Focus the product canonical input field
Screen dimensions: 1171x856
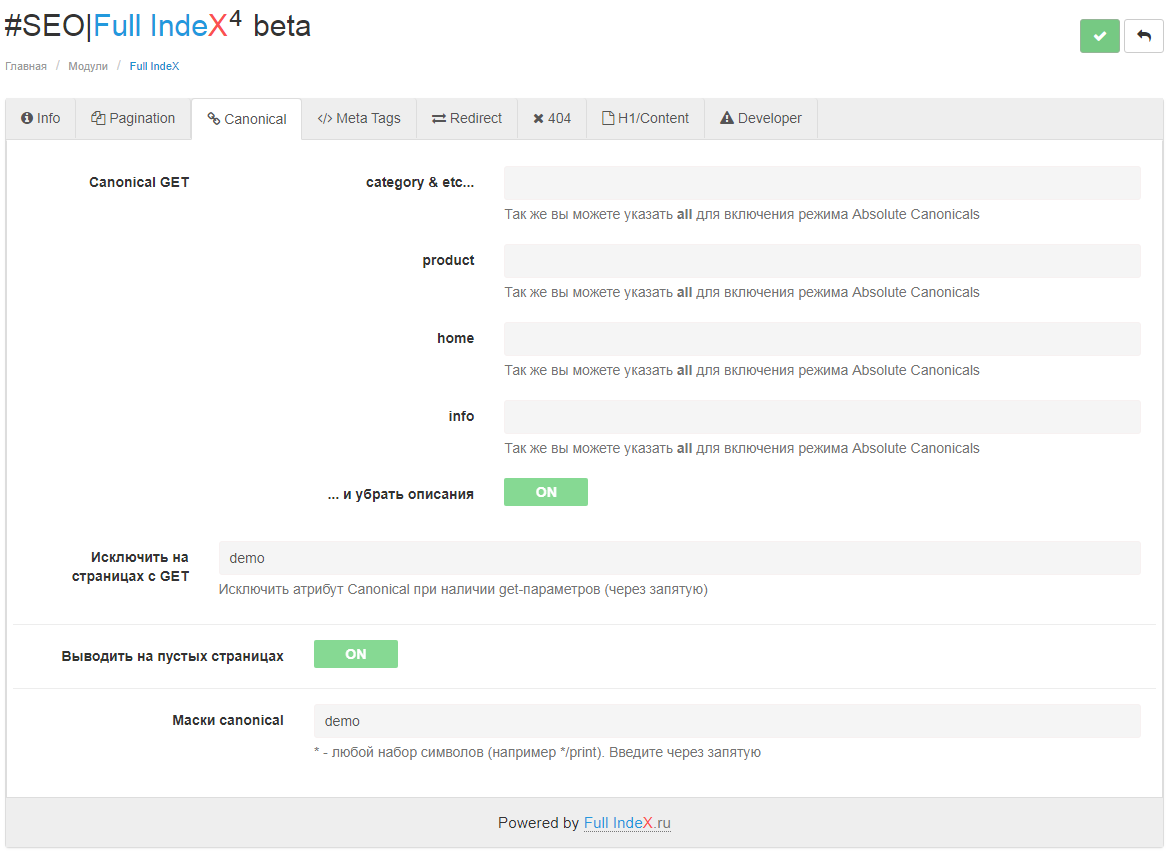[x=822, y=261]
